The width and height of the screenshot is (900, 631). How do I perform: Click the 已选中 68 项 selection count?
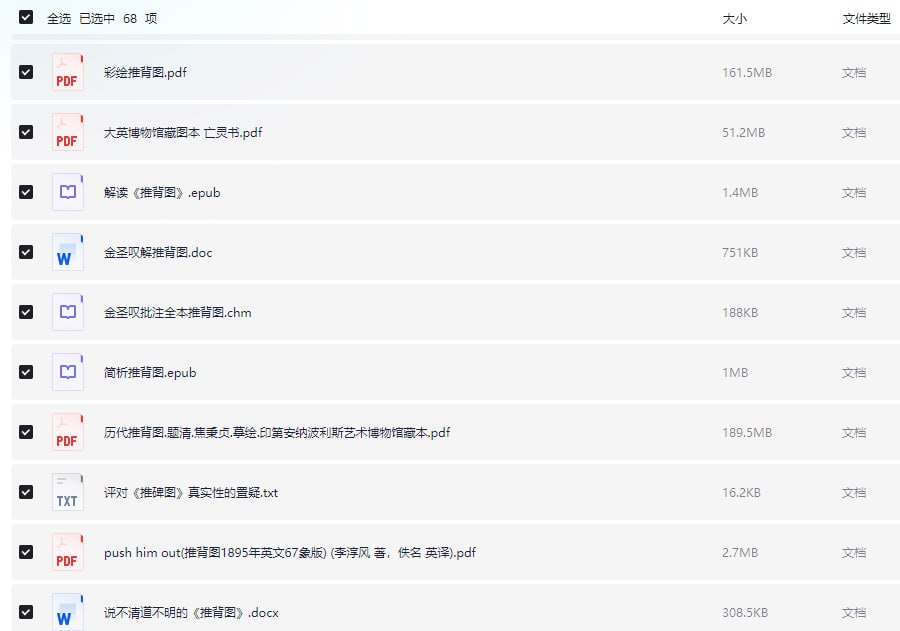[118, 19]
